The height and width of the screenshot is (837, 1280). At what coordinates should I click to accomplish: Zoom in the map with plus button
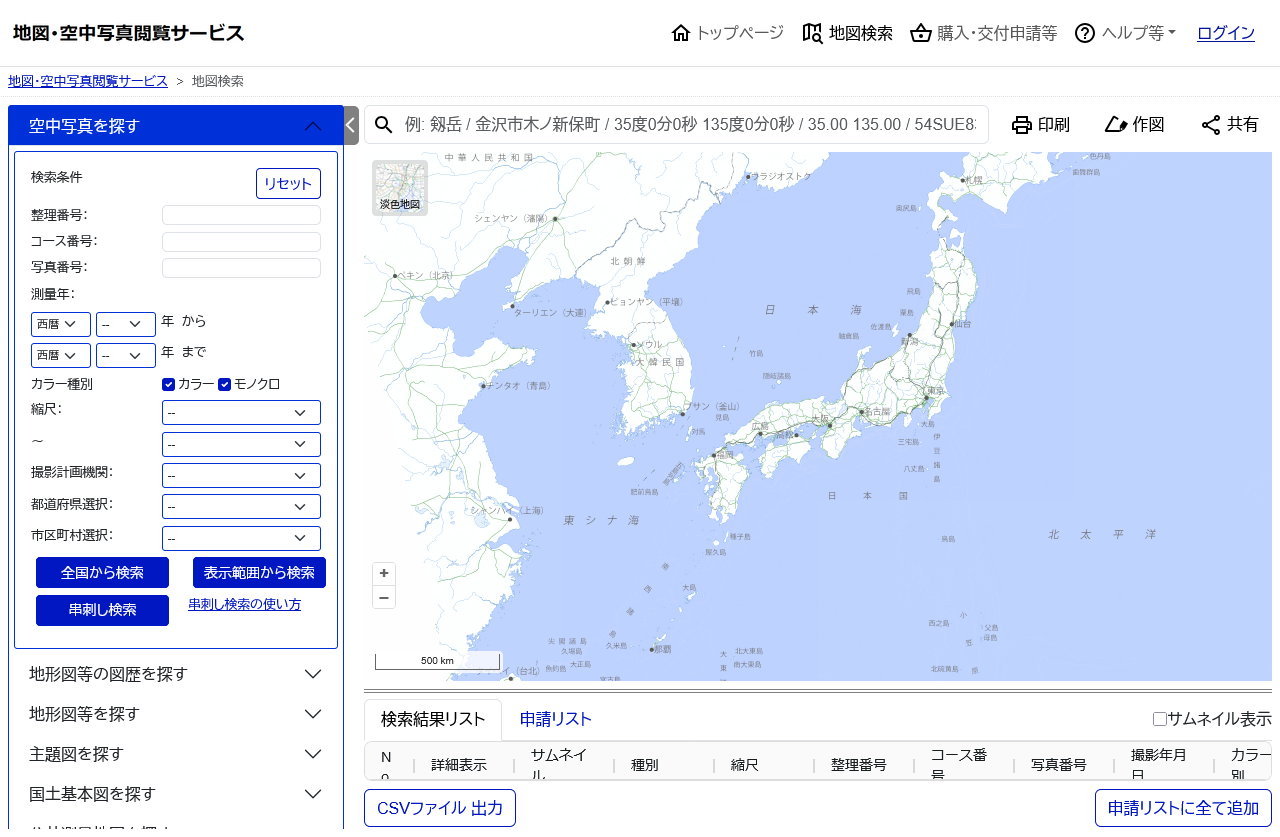tap(384, 574)
